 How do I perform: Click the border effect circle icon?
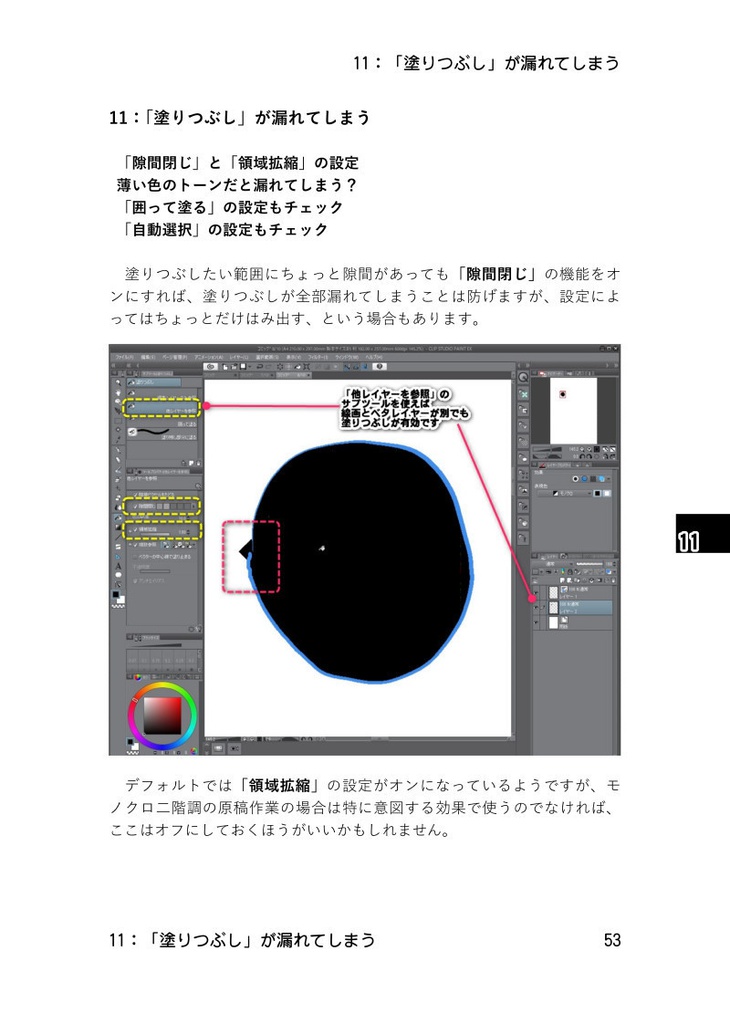tap(575, 479)
